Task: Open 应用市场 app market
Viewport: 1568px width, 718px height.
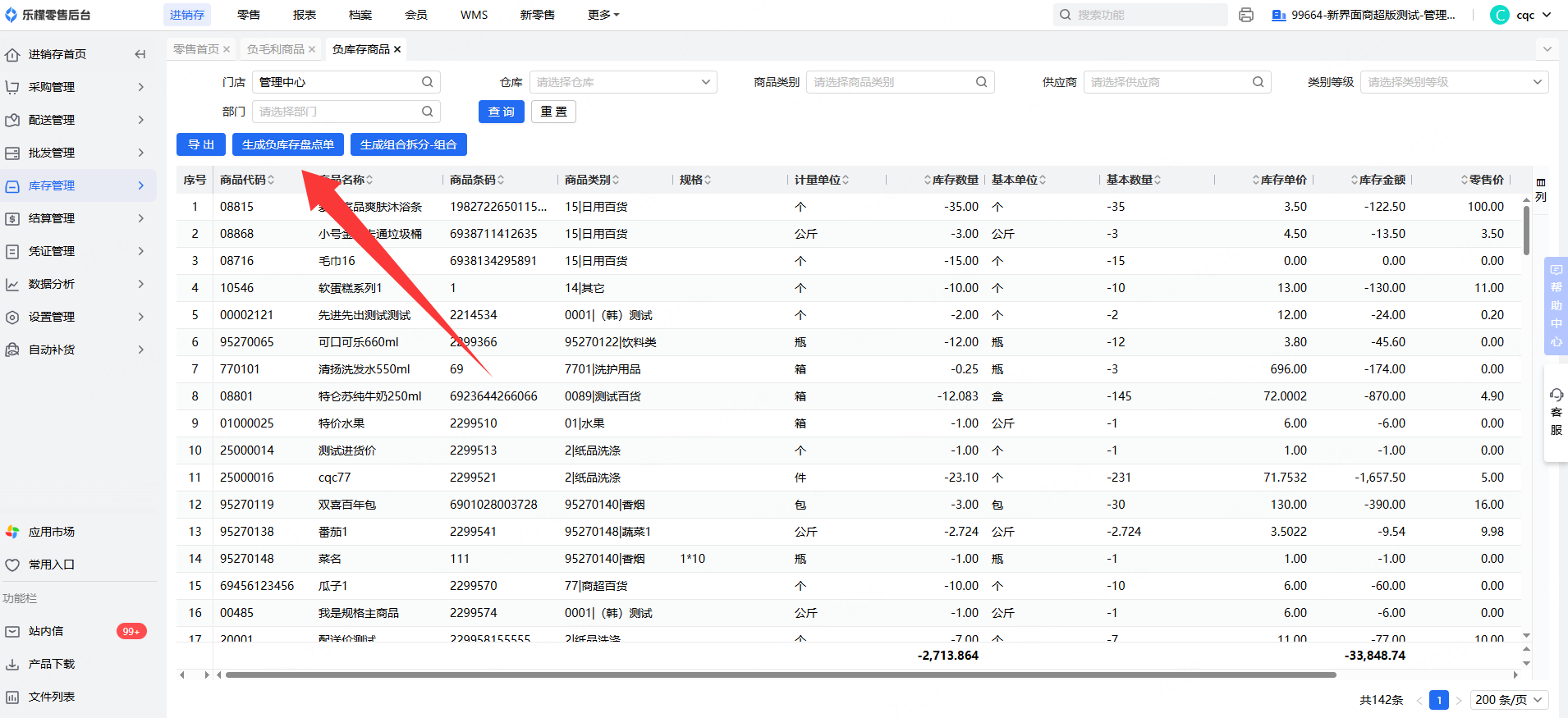Action: [x=51, y=532]
